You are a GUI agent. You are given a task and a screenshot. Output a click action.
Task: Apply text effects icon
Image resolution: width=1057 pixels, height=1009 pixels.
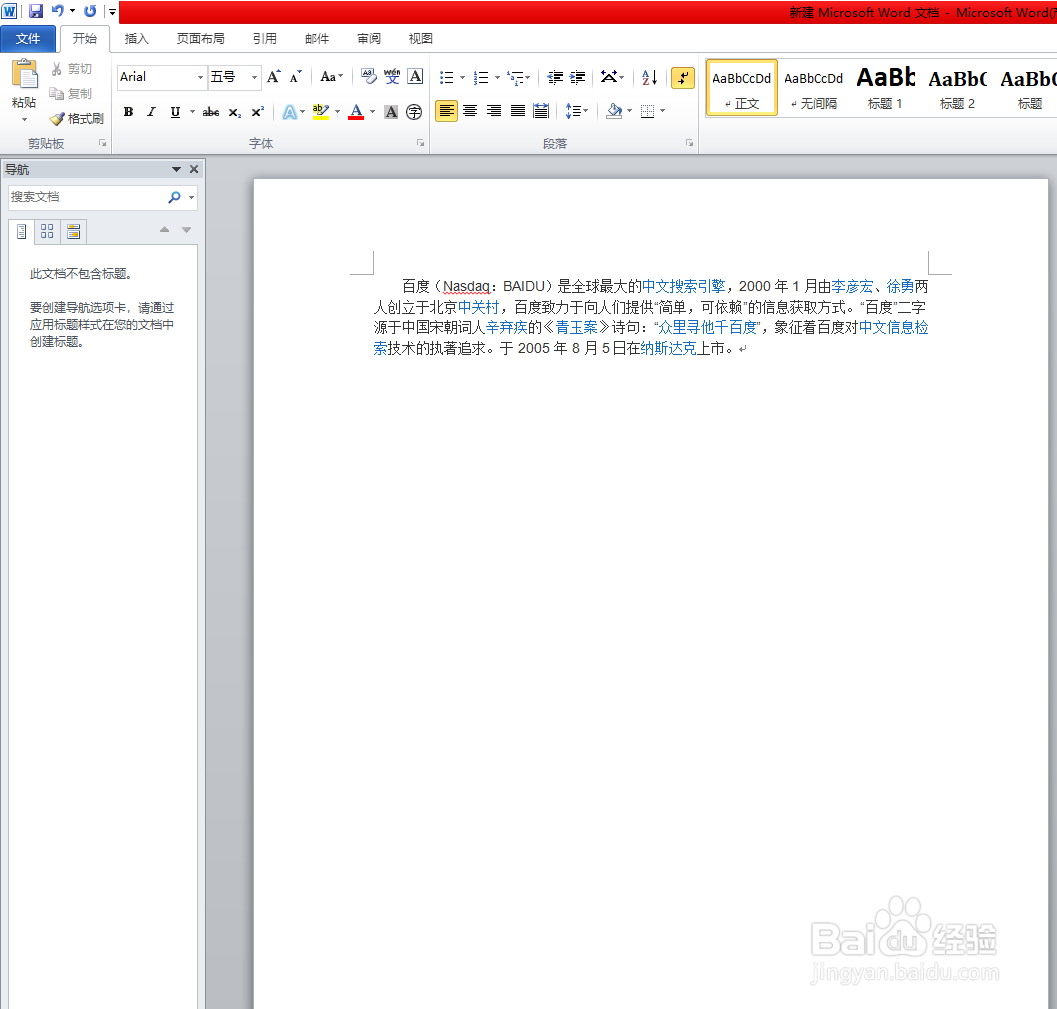290,112
